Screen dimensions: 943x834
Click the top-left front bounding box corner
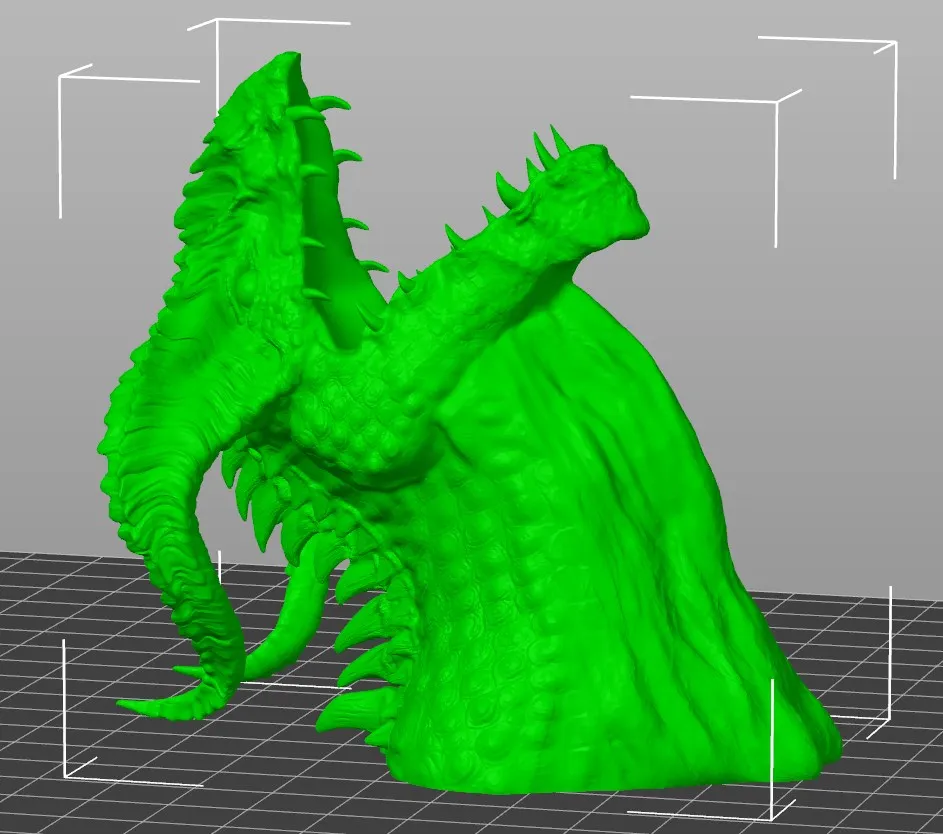(x=61, y=77)
